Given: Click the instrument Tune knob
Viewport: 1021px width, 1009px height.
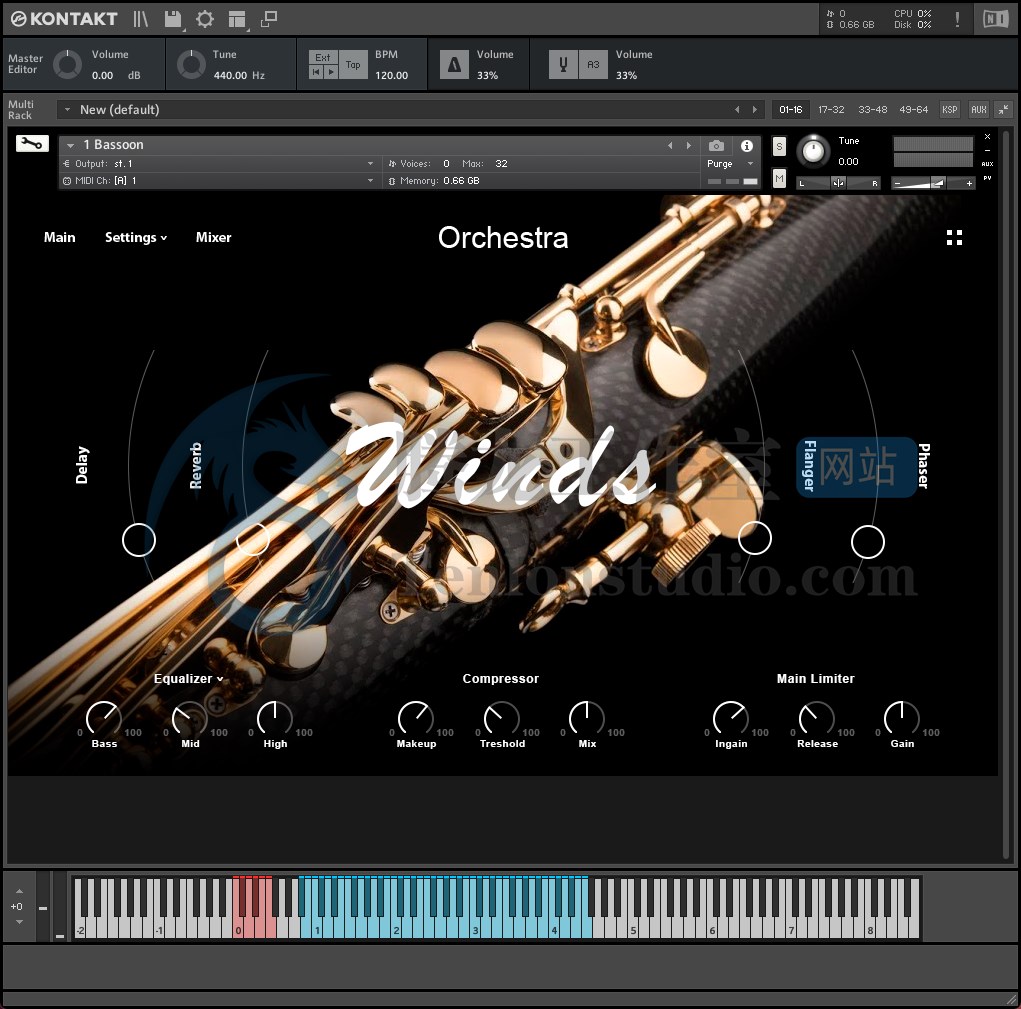Looking at the screenshot, I should (812, 151).
